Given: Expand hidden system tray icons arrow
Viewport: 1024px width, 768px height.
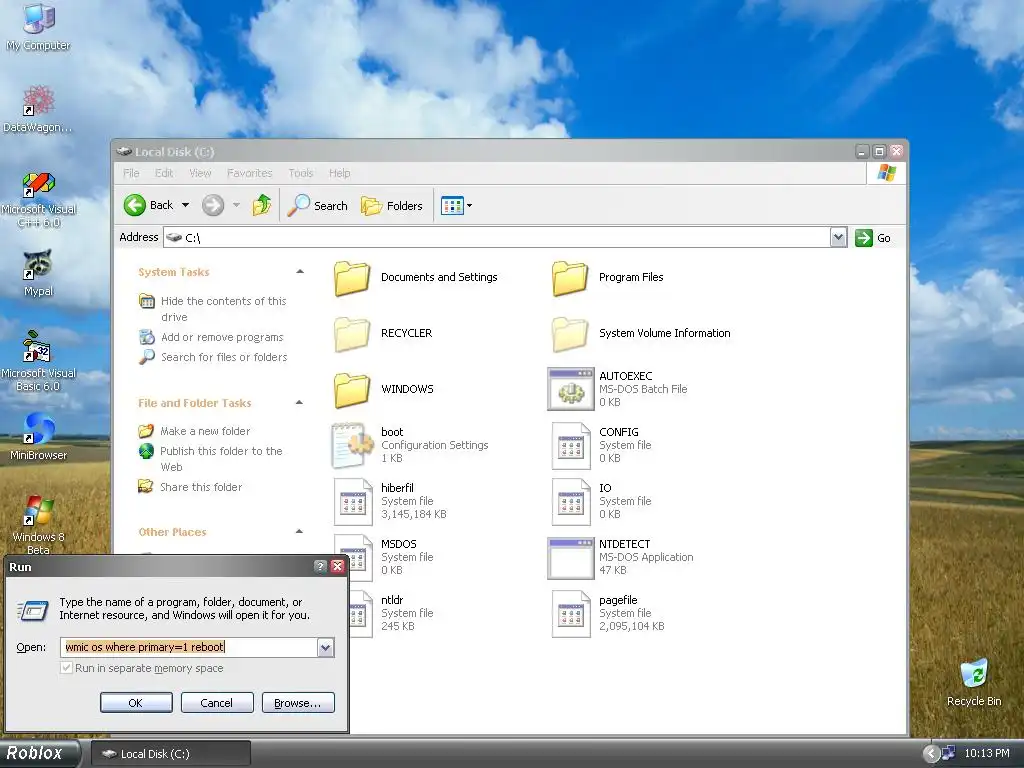Looking at the screenshot, I should click(931, 754).
